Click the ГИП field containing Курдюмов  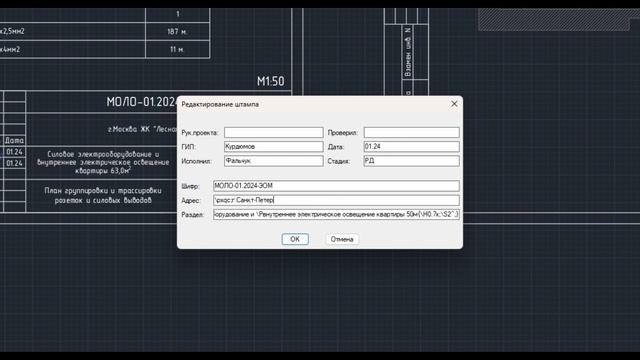(x=273, y=147)
